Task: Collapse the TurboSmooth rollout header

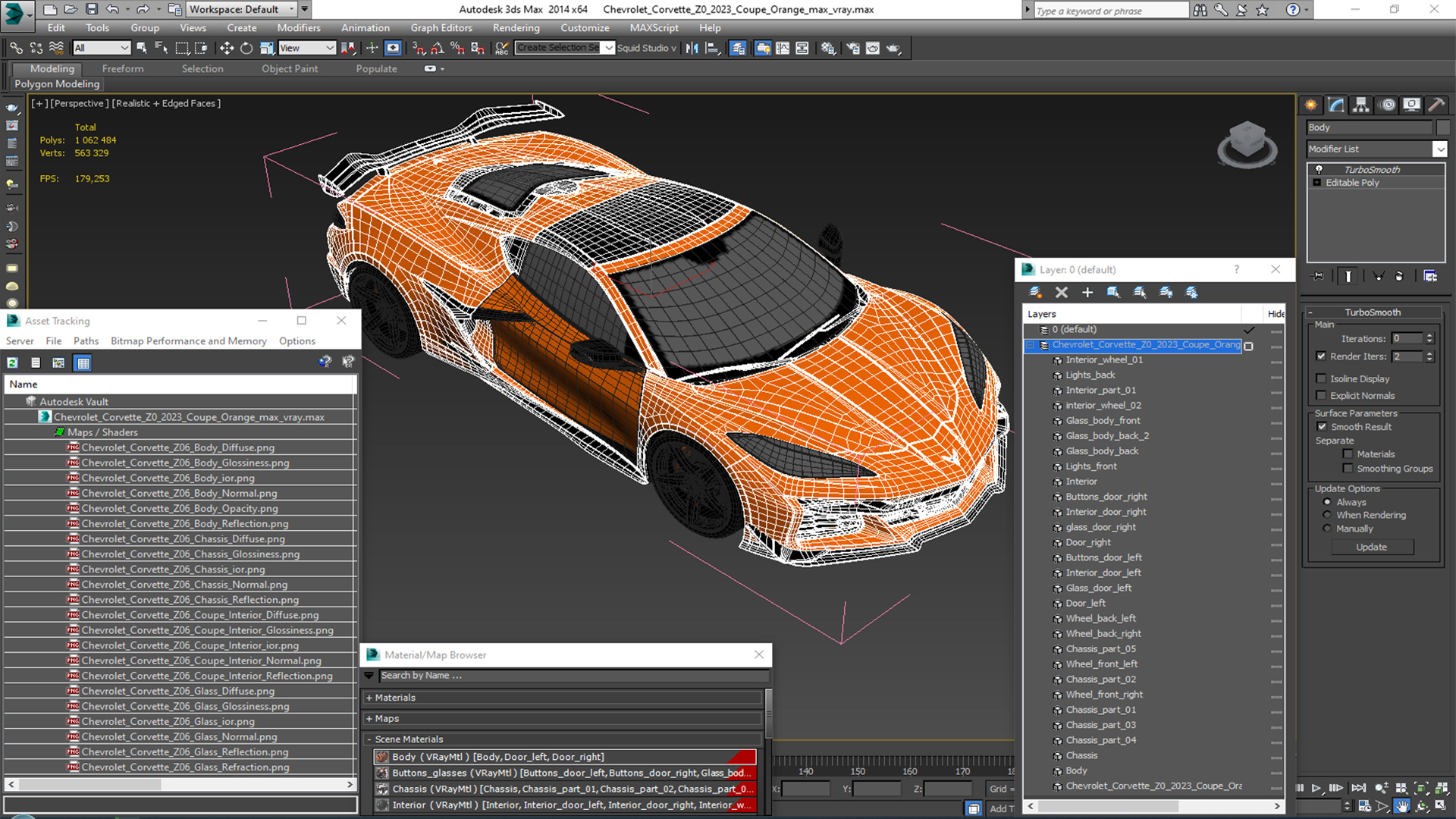Action: tap(1373, 312)
